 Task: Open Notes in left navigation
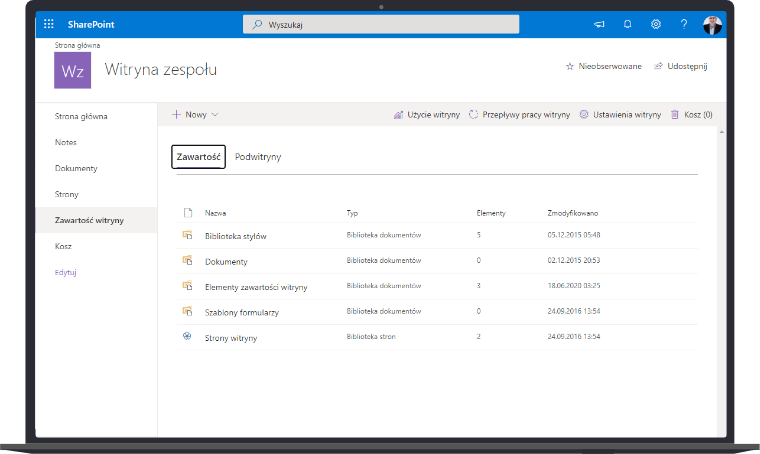(x=65, y=142)
